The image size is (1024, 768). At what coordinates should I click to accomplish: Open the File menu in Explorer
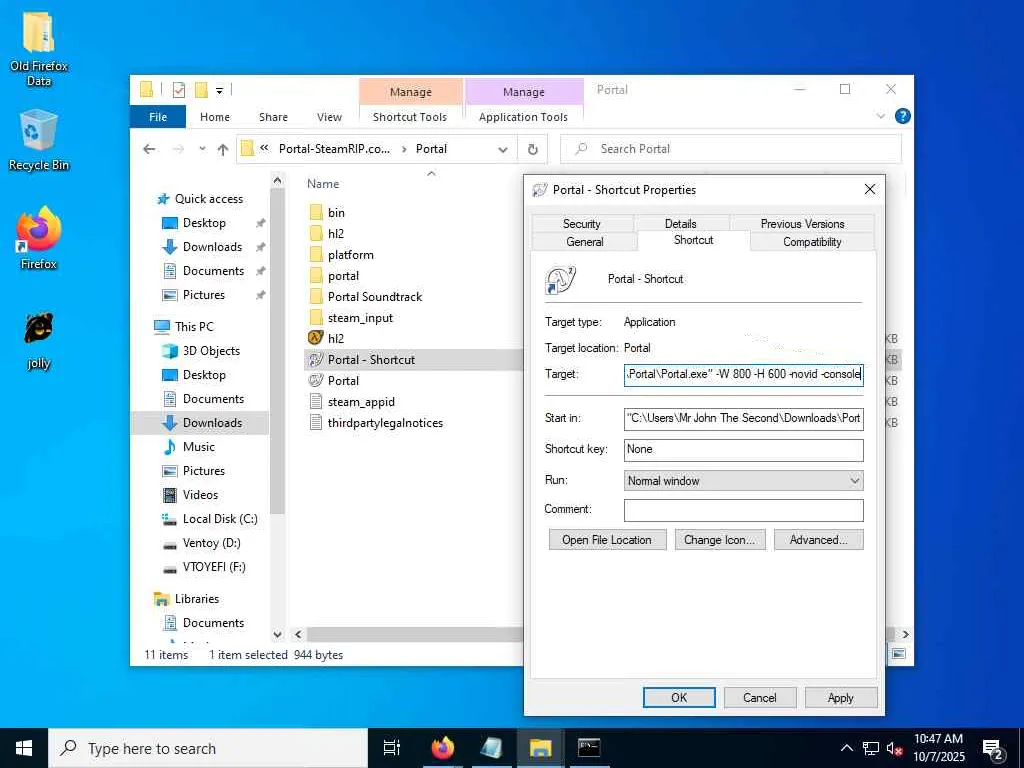pos(158,117)
